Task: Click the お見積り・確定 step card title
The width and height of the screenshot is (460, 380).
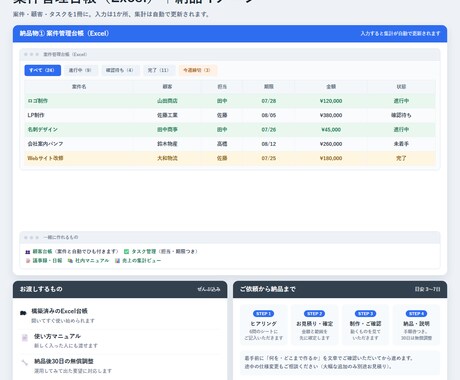Action: point(314,324)
